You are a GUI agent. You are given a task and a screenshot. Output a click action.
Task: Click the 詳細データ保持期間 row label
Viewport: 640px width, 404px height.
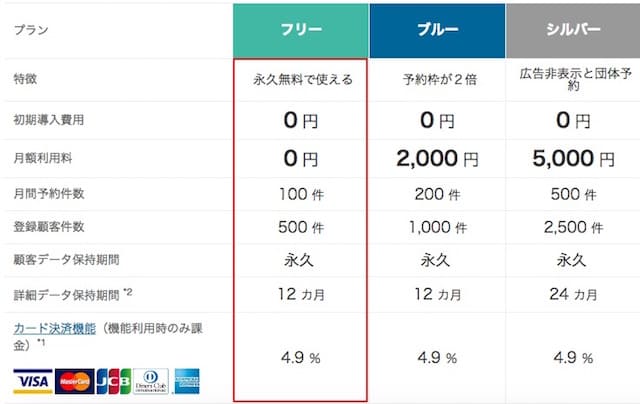(x=67, y=295)
